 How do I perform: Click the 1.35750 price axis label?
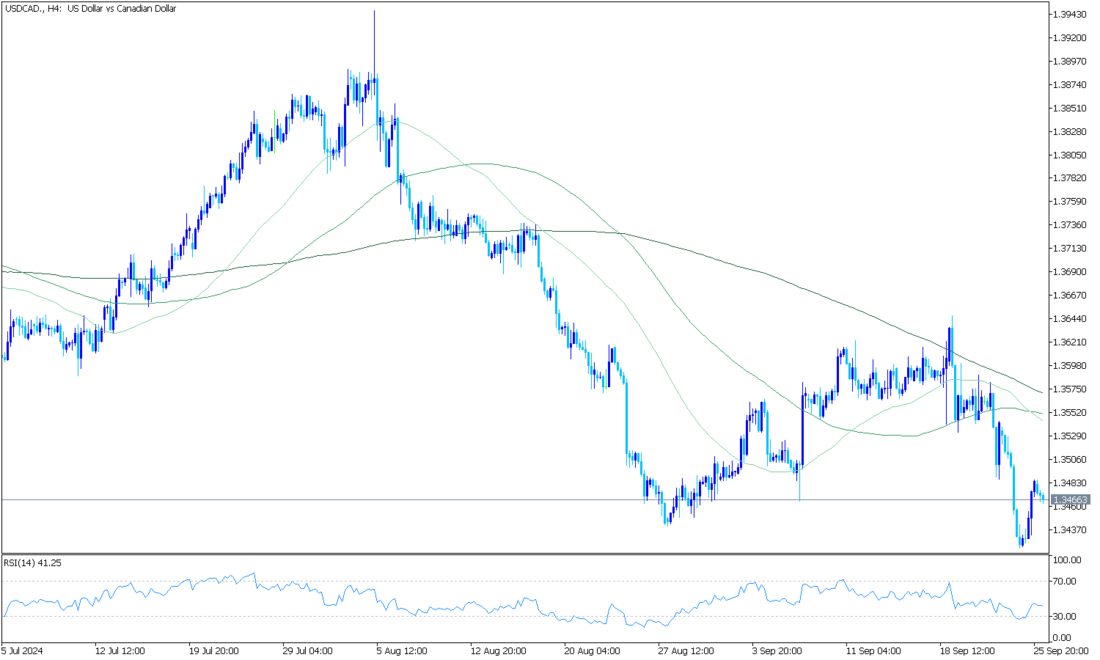[x=1070, y=389]
